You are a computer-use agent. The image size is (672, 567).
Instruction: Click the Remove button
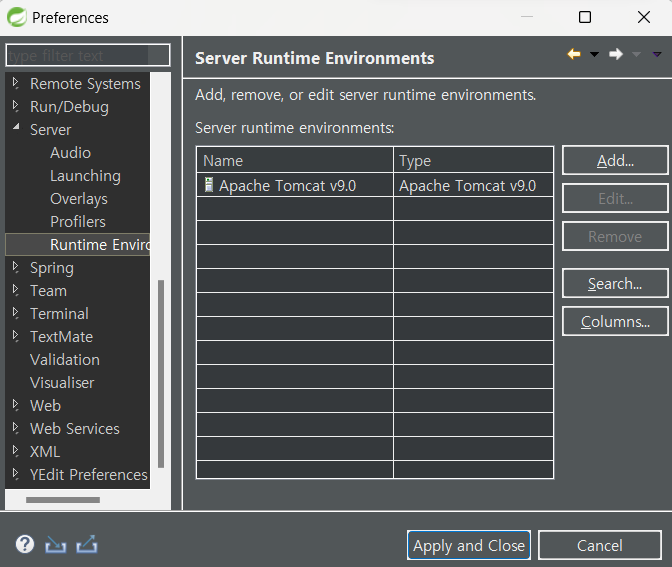(x=615, y=236)
